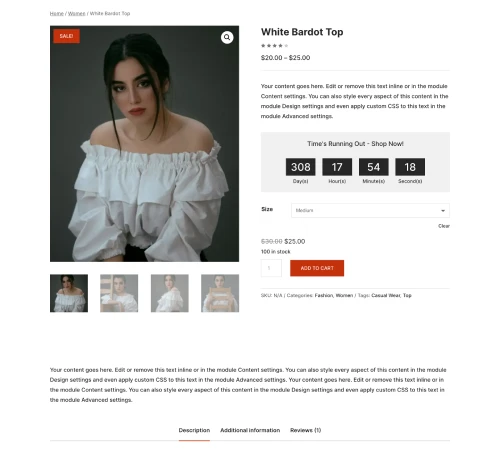Focus the quantity input field
The image size is (500, 450).
tap(271, 268)
